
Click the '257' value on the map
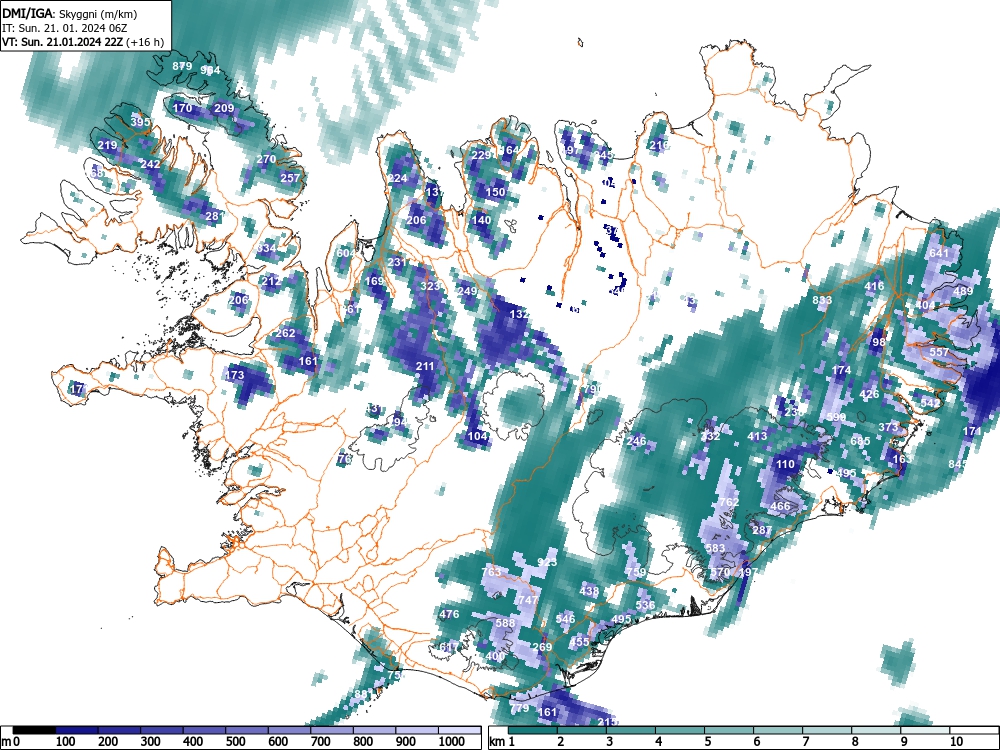(x=290, y=177)
